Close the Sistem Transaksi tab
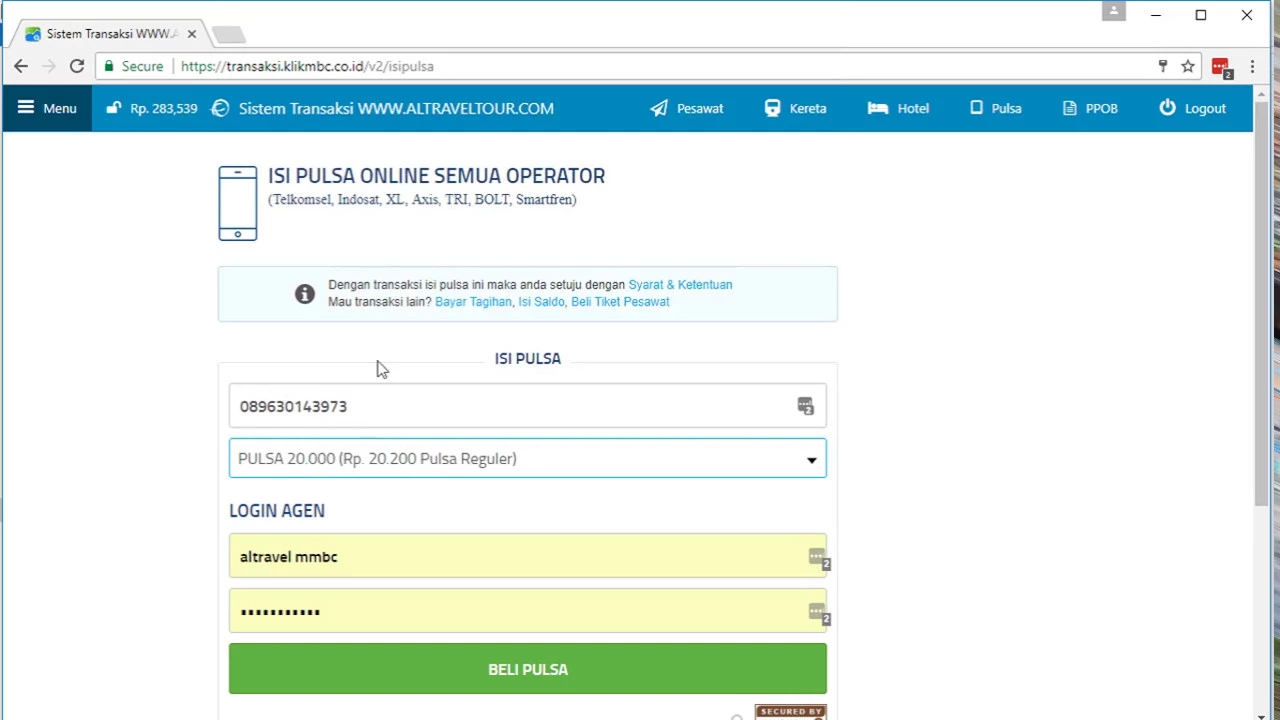1280x720 pixels. (192, 34)
